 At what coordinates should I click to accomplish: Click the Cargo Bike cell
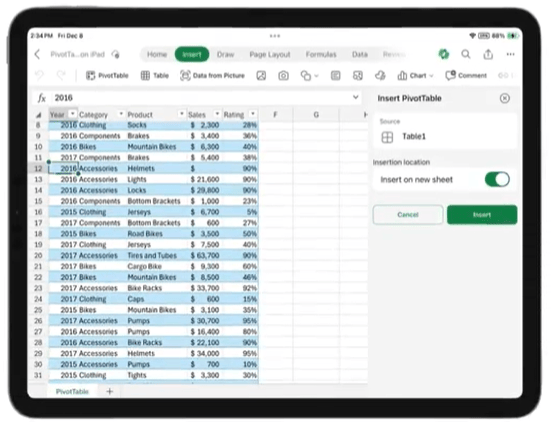[x=157, y=266]
